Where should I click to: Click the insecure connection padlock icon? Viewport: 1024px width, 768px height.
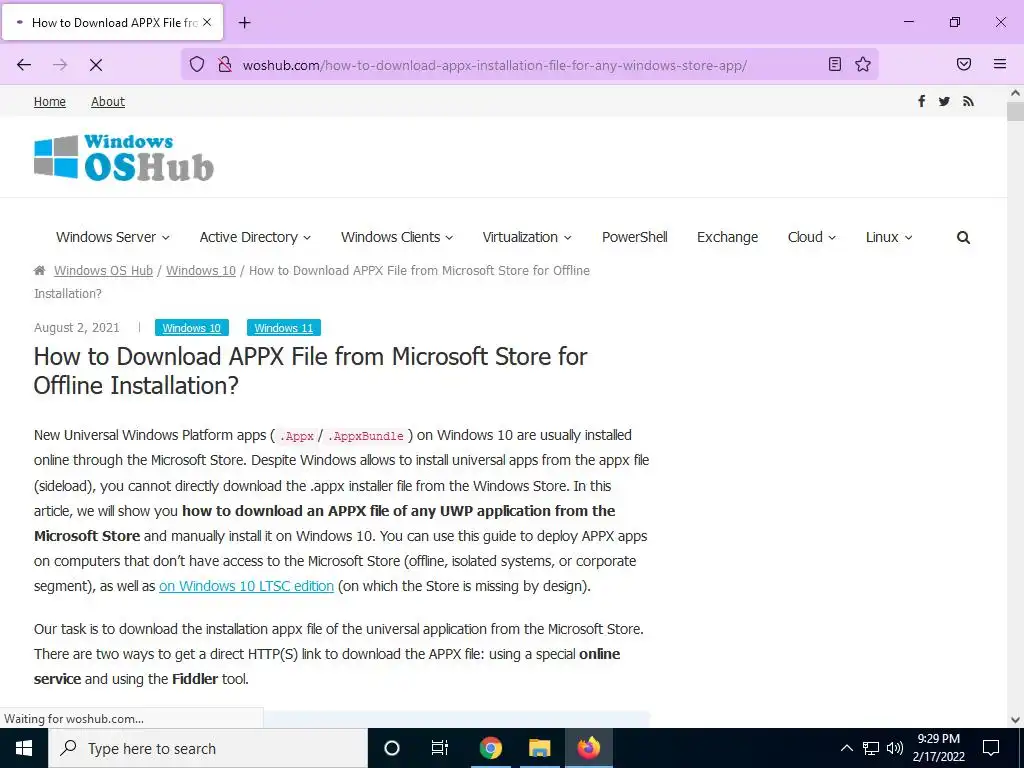click(225, 64)
